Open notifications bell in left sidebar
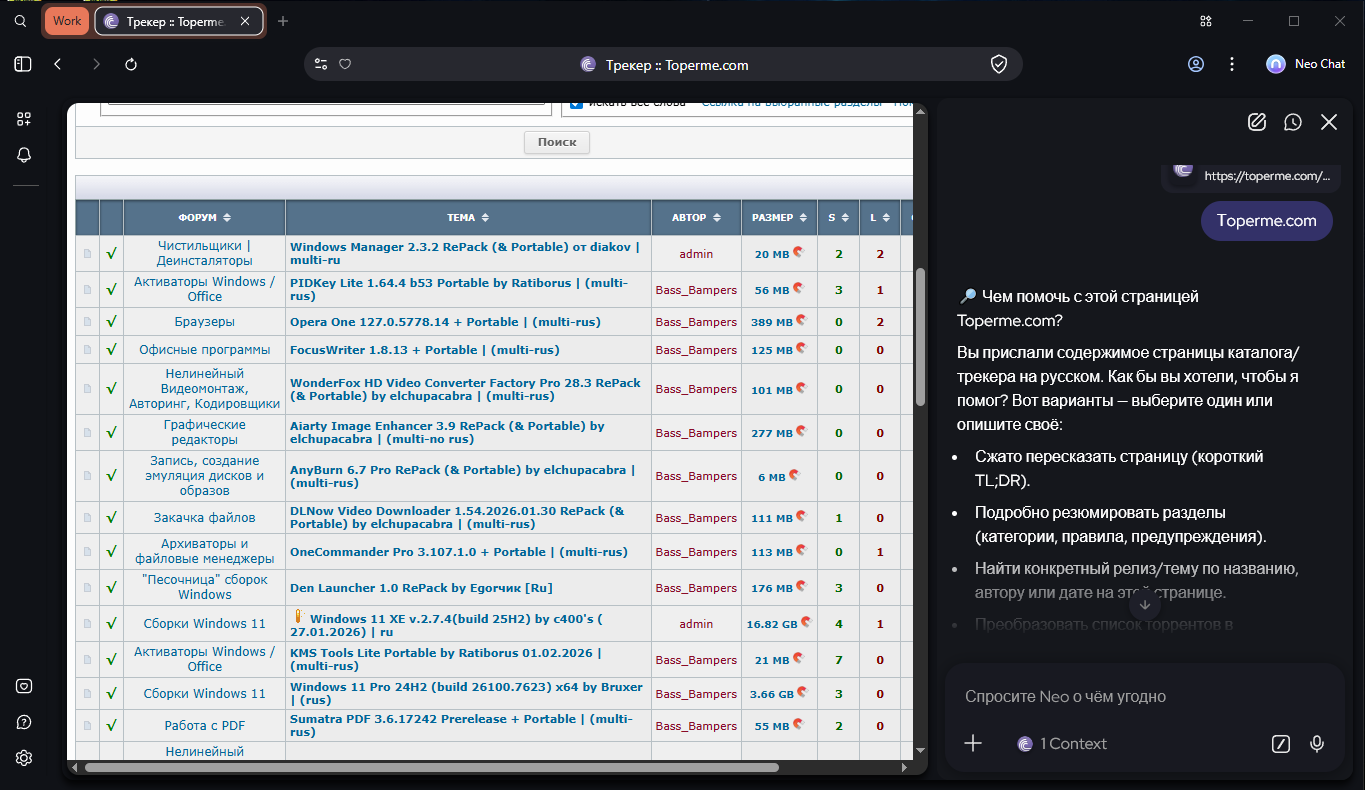Image resolution: width=1365 pixels, height=790 pixels. 24,155
